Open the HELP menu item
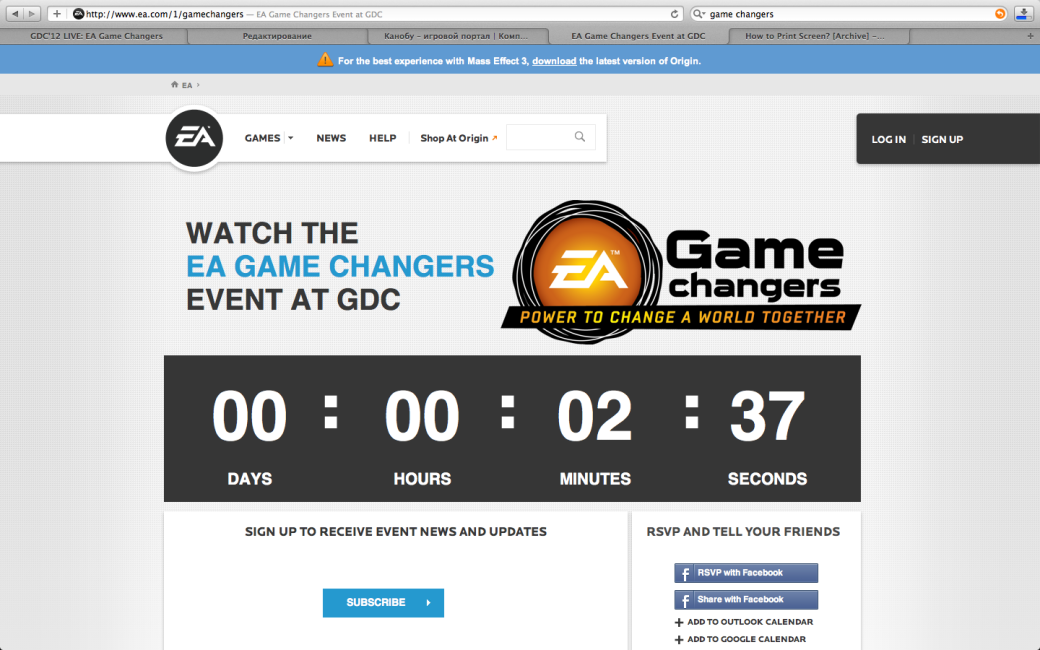Screen dimensions: 1040x650 coord(383,138)
